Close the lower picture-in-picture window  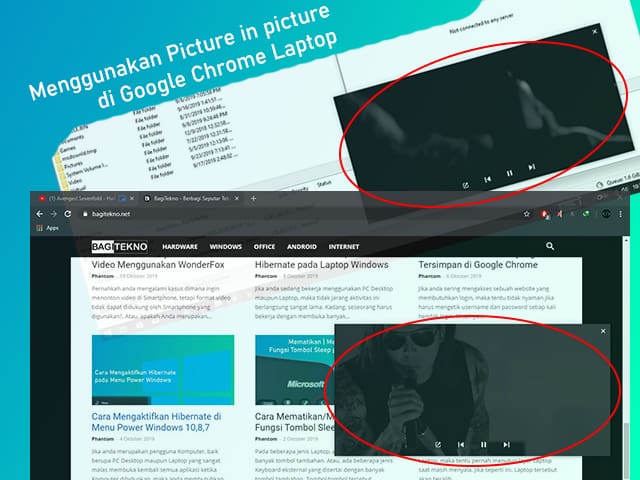point(603,331)
